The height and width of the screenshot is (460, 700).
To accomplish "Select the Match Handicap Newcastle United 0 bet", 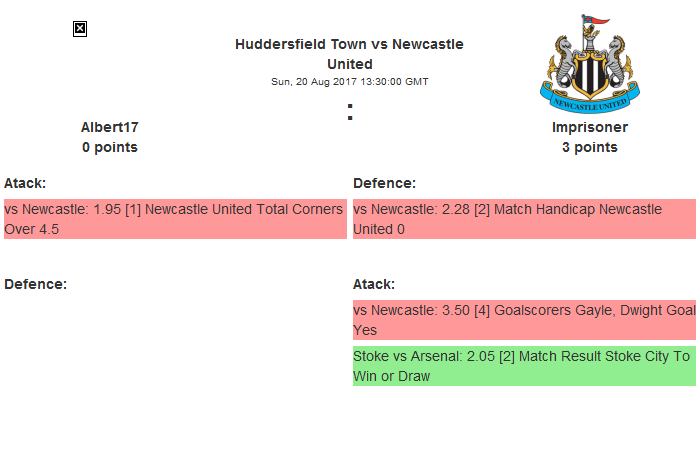I will tap(524, 219).
